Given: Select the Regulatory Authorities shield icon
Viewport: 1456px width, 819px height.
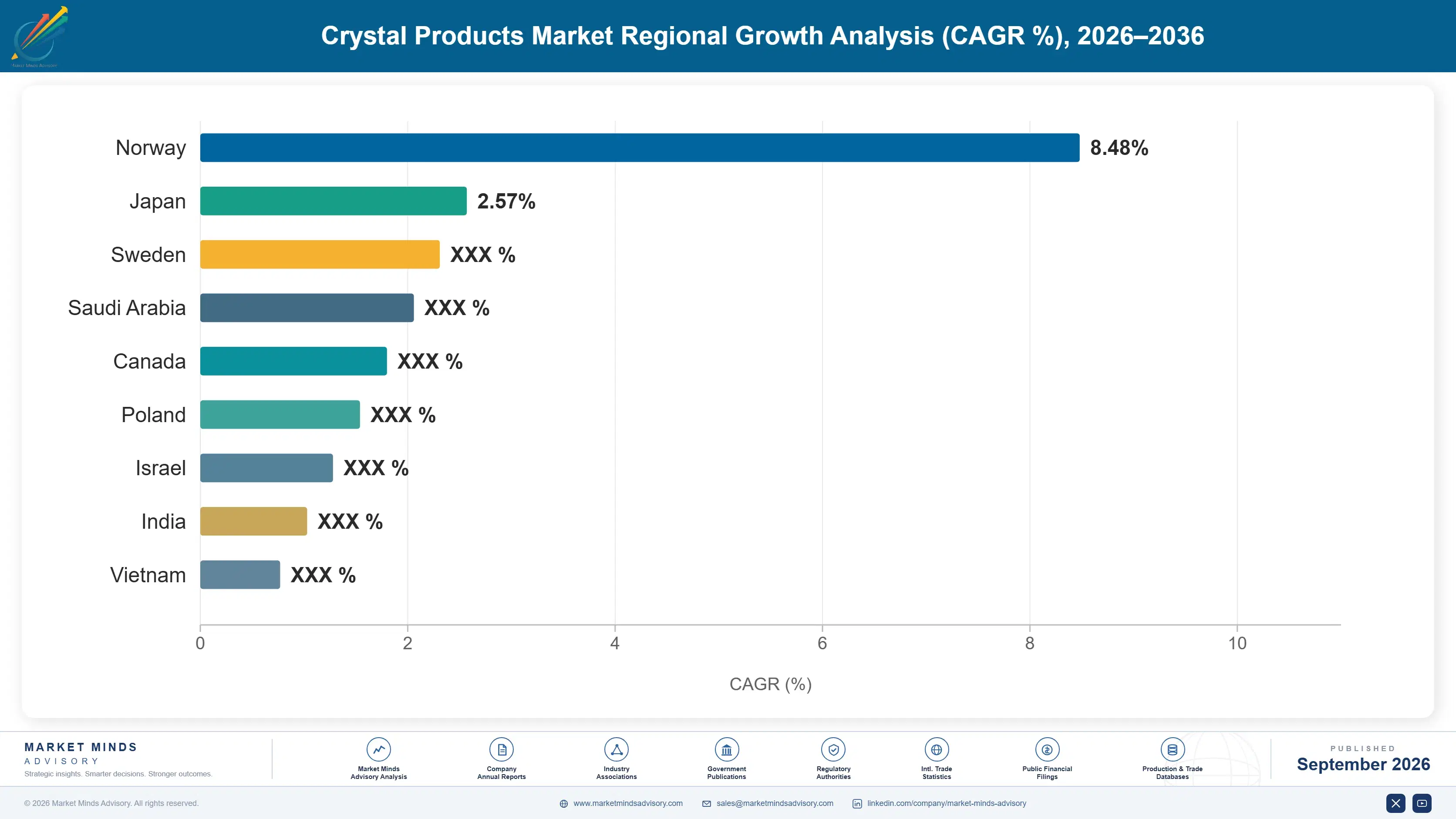Looking at the screenshot, I should click(833, 749).
